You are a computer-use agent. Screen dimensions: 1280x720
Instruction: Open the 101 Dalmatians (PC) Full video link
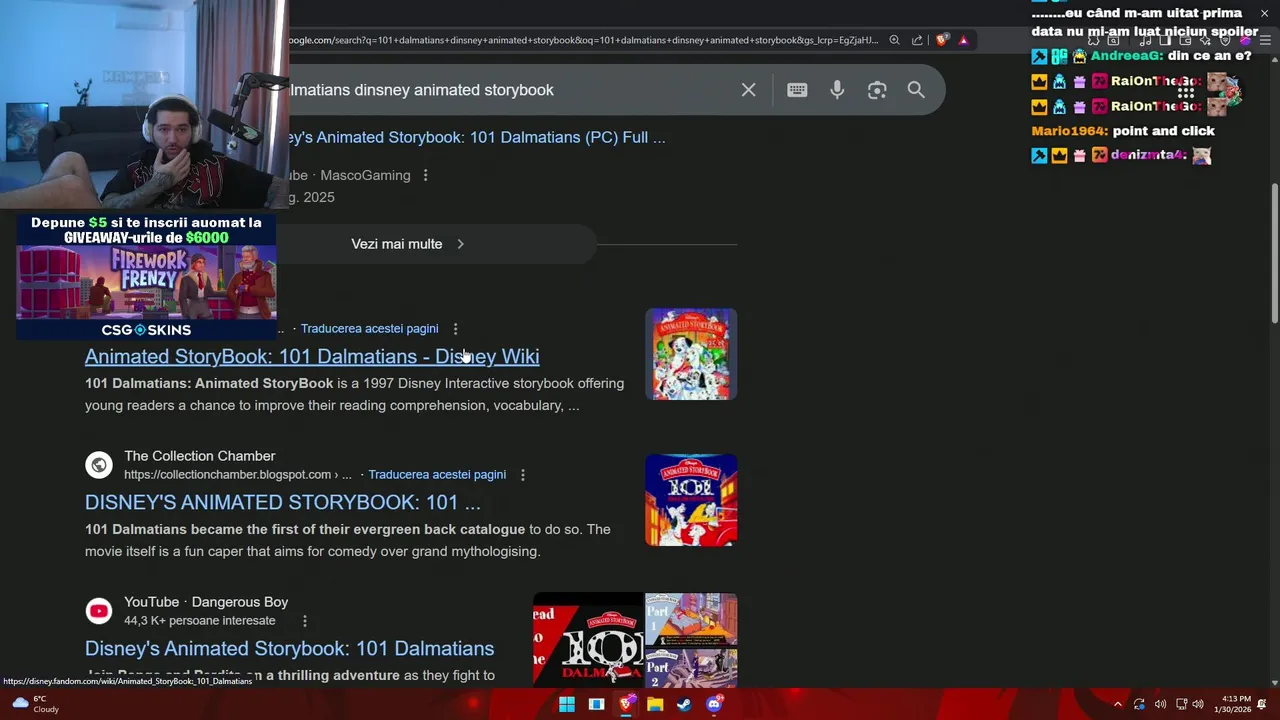(x=477, y=137)
